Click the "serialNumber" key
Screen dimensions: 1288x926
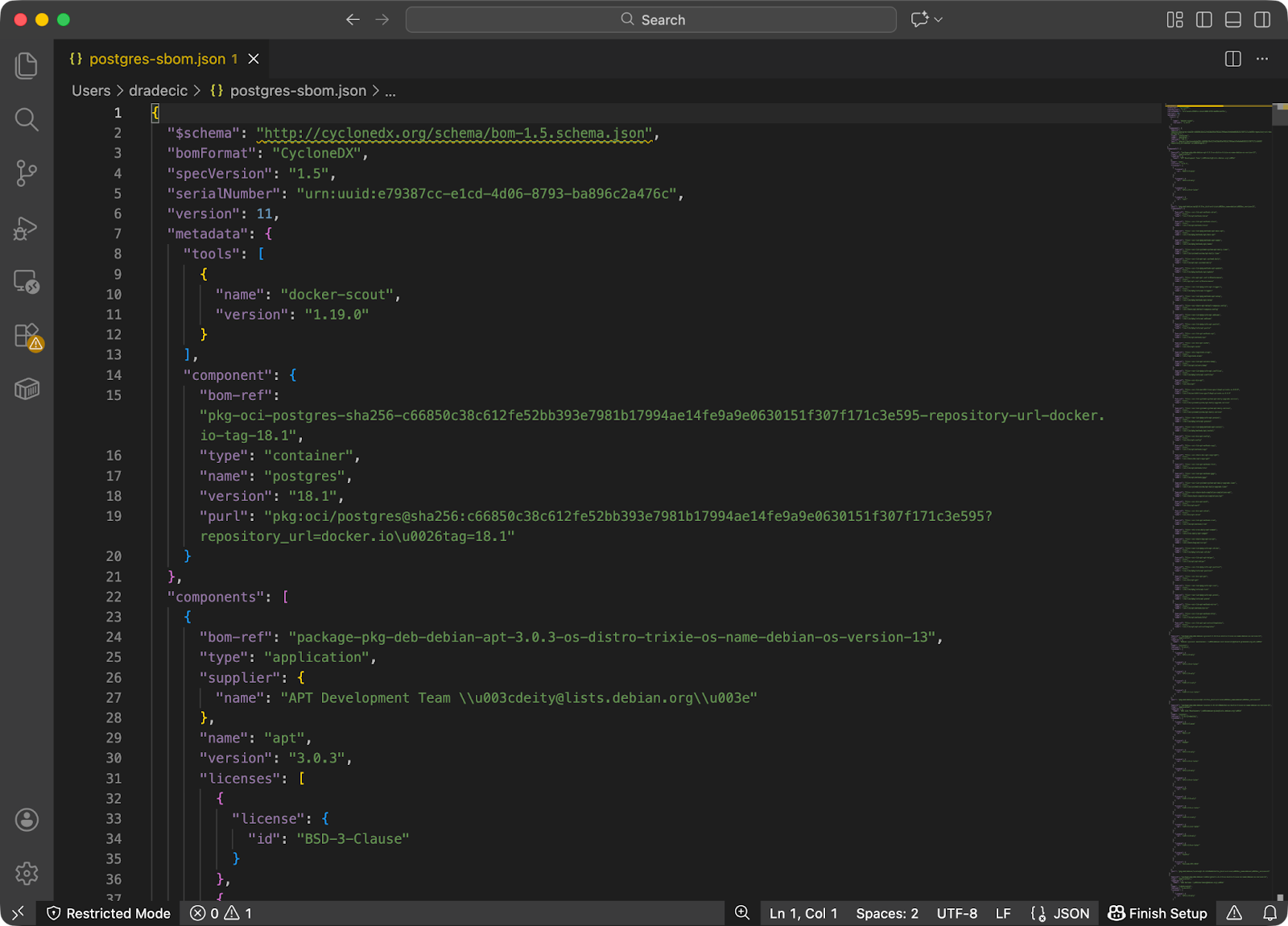click(224, 193)
